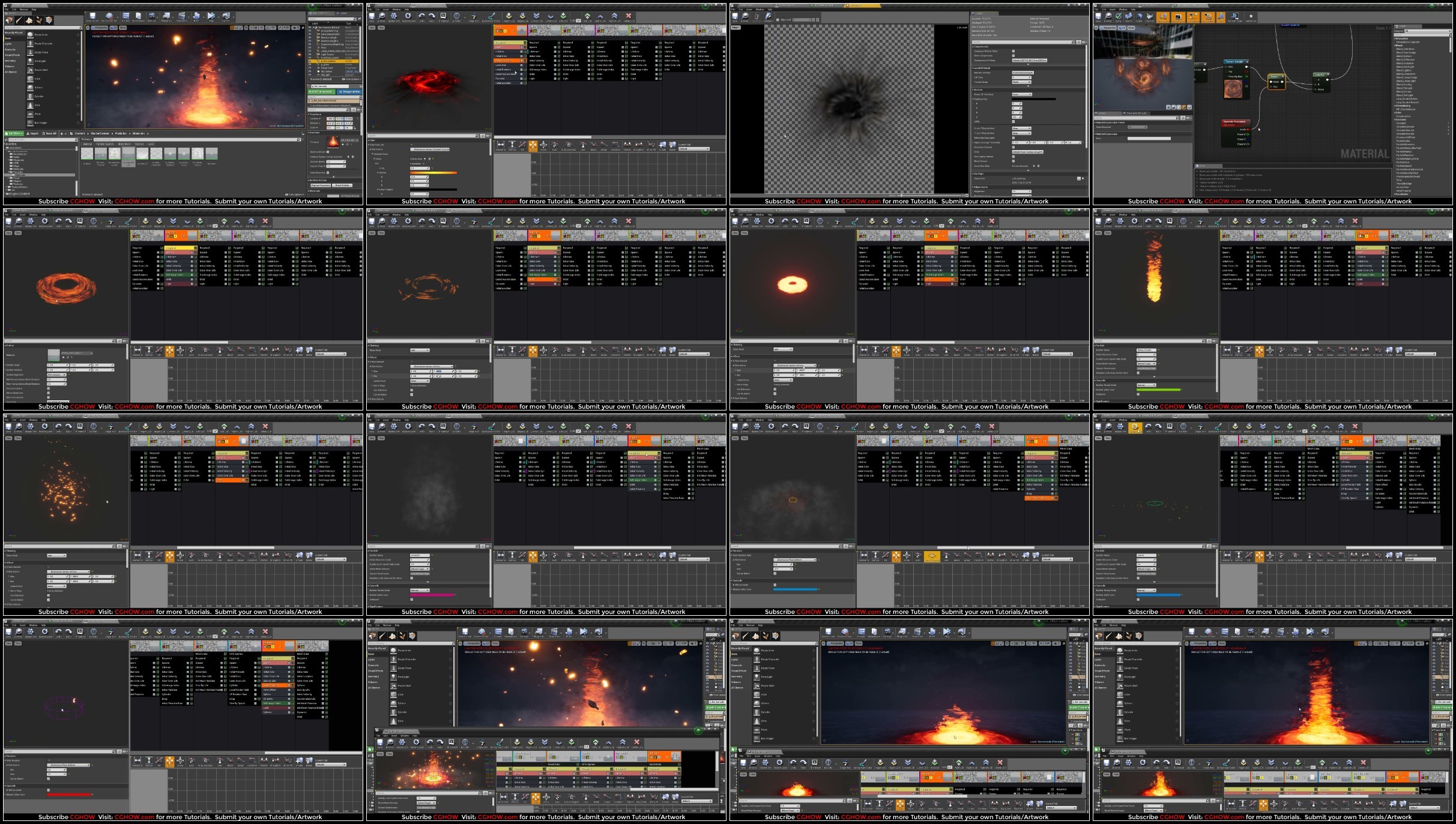Click the Play button in the top-left level editor
1456x824 pixels.
(x=211, y=16)
